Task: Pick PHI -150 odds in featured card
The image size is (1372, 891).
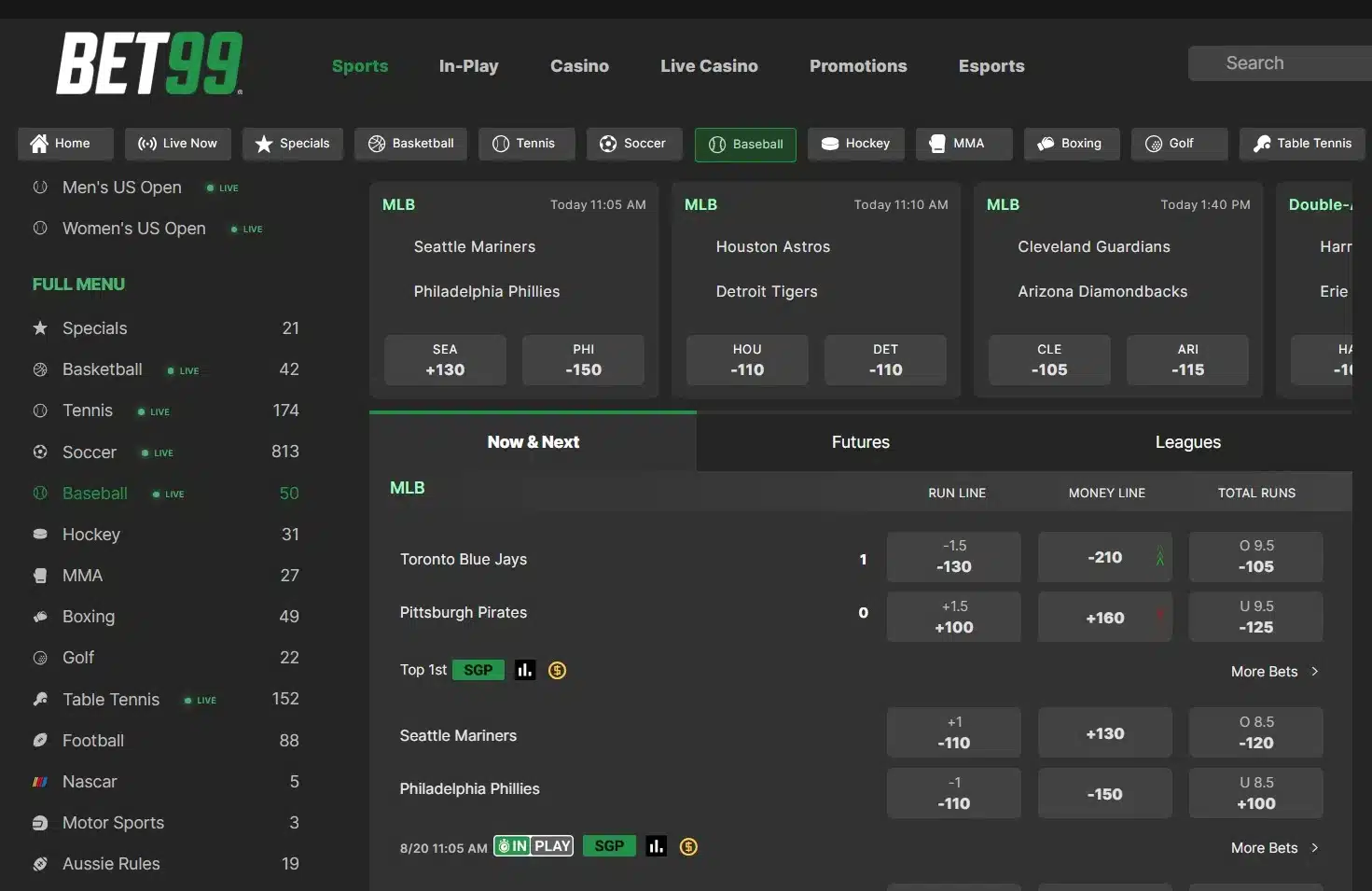Action: click(x=583, y=360)
